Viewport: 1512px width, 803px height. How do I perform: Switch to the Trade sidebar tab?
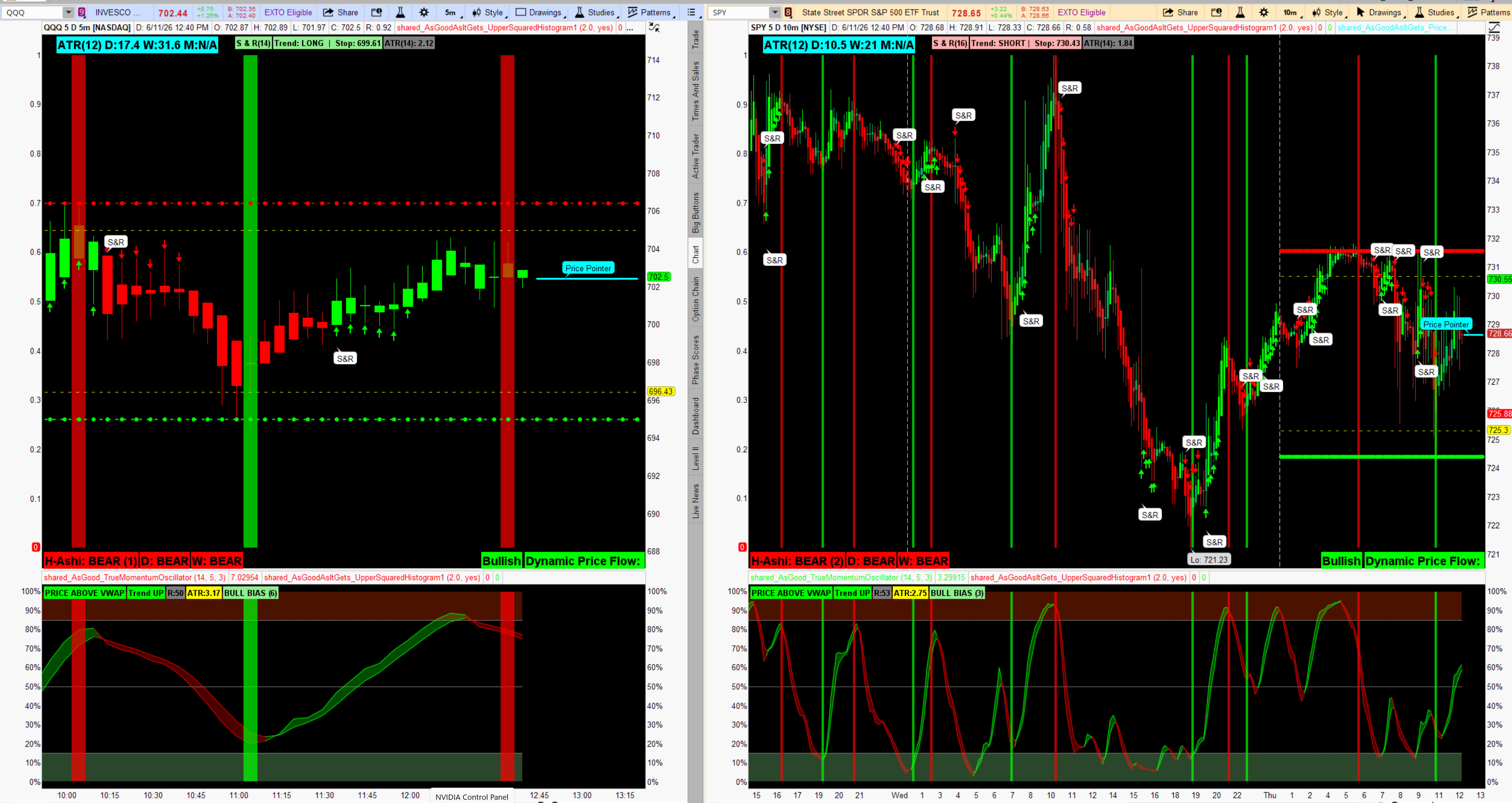point(696,39)
